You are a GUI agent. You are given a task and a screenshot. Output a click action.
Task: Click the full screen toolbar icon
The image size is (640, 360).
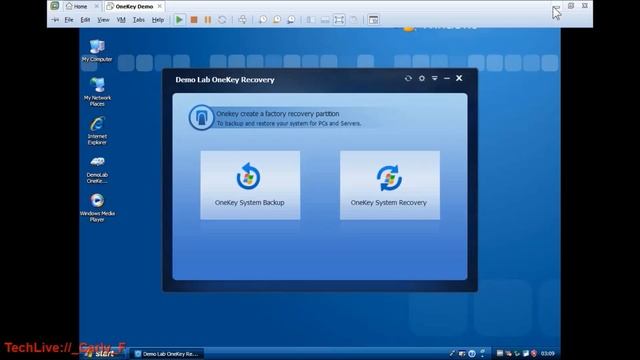point(339,20)
